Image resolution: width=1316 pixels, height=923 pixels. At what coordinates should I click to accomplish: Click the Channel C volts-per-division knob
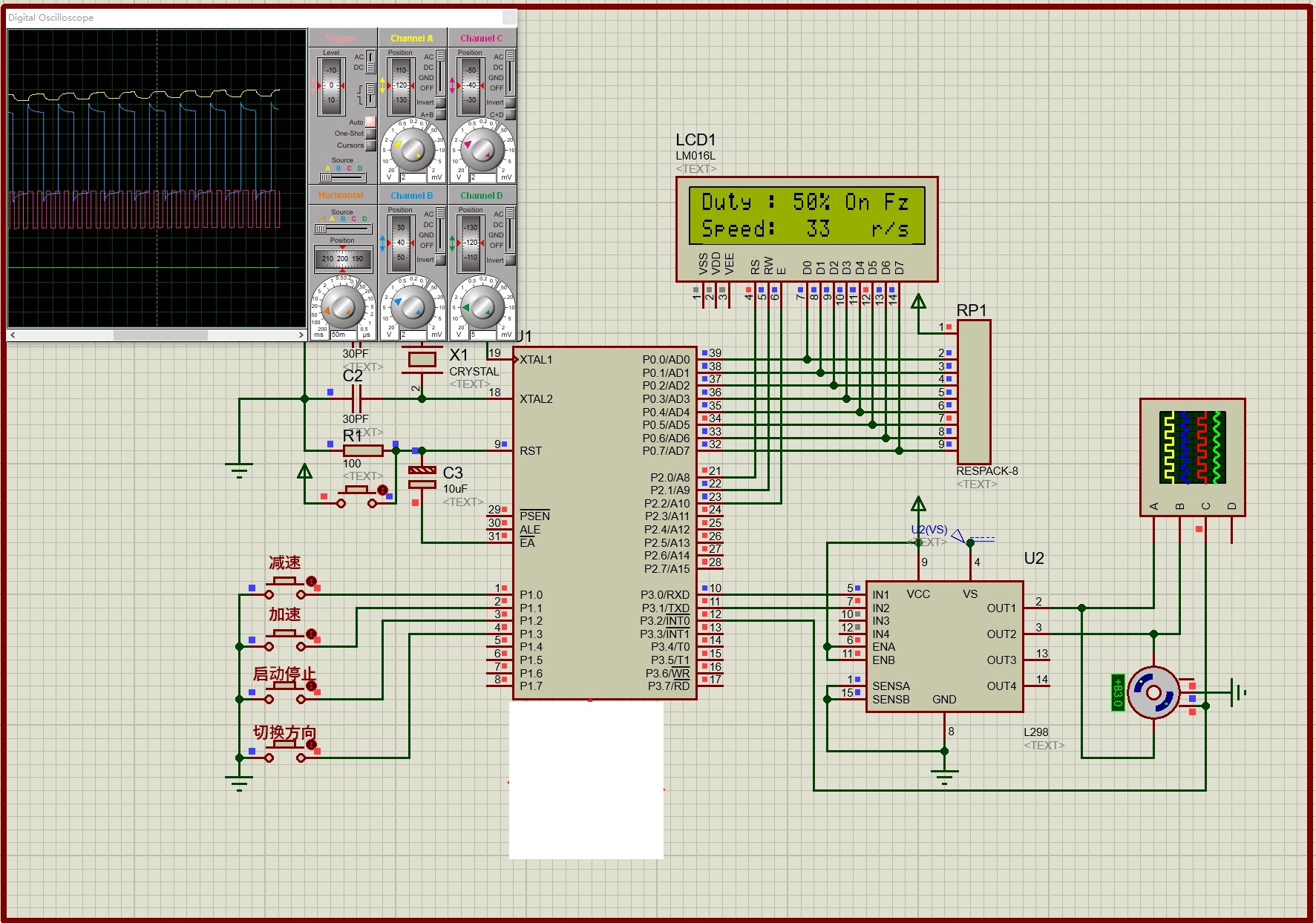point(482,149)
